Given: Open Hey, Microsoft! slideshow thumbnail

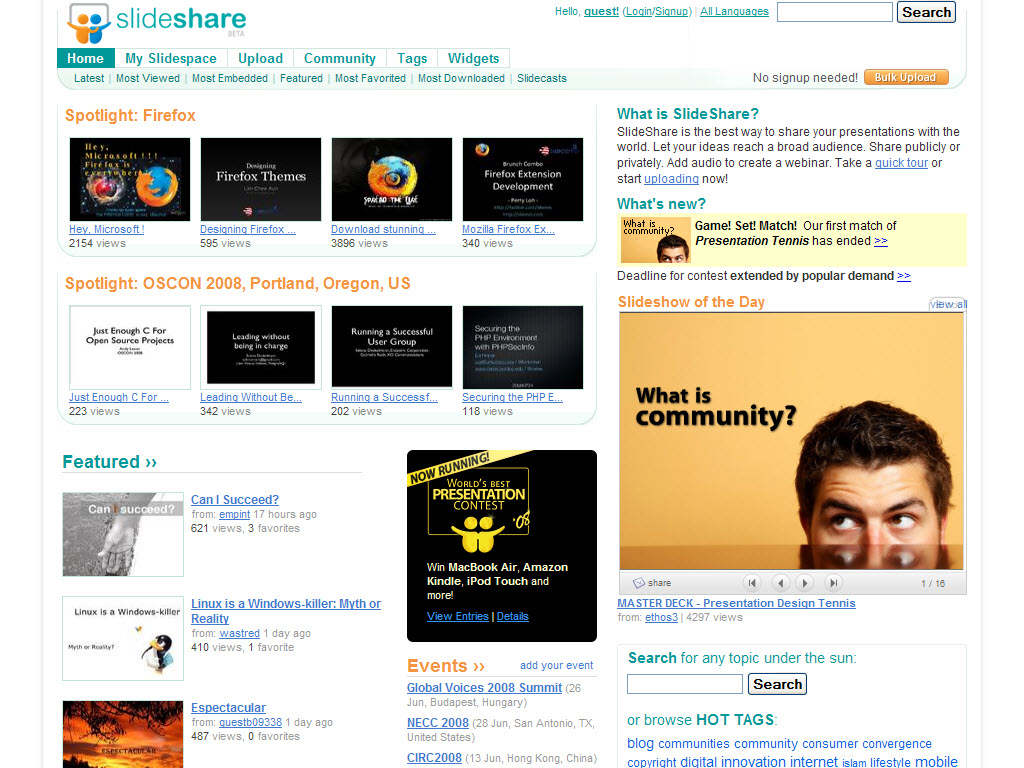Looking at the screenshot, I should pos(130,179).
